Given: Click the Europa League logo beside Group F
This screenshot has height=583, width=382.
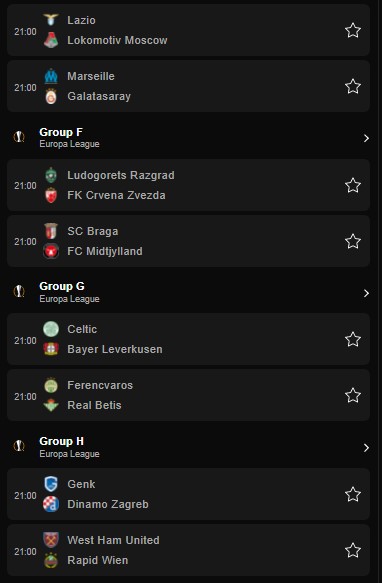Looking at the screenshot, I should point(19,137).
